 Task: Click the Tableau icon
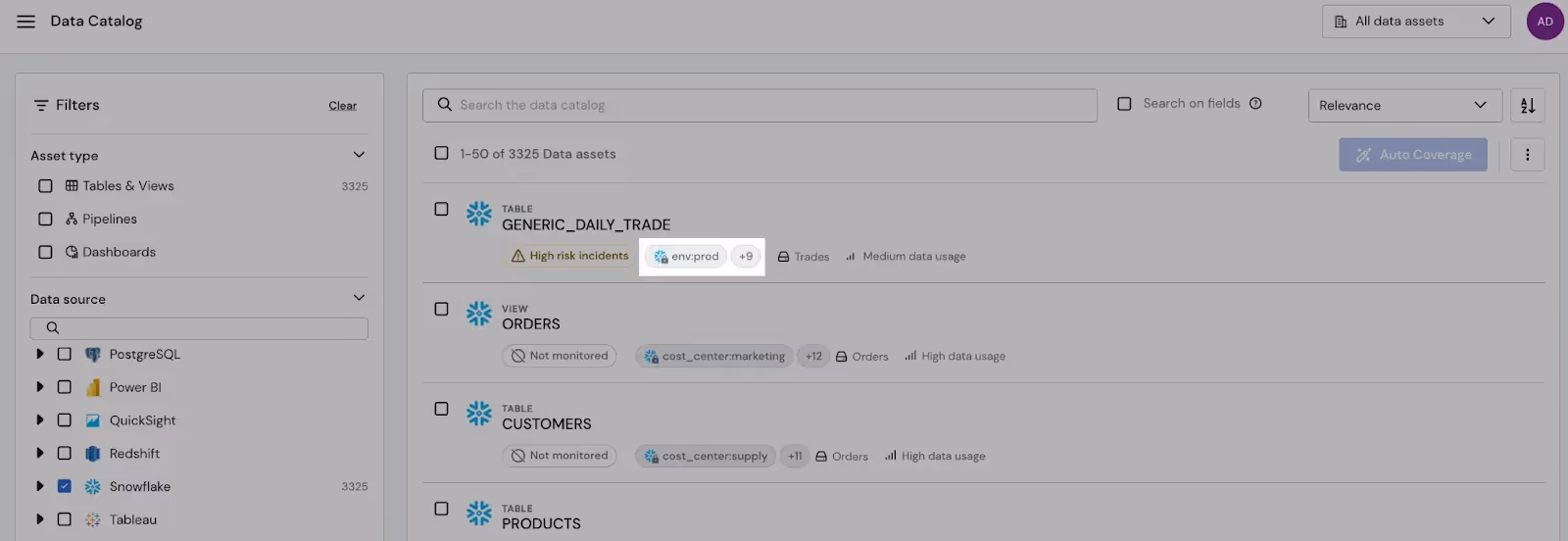pos(93,520)
